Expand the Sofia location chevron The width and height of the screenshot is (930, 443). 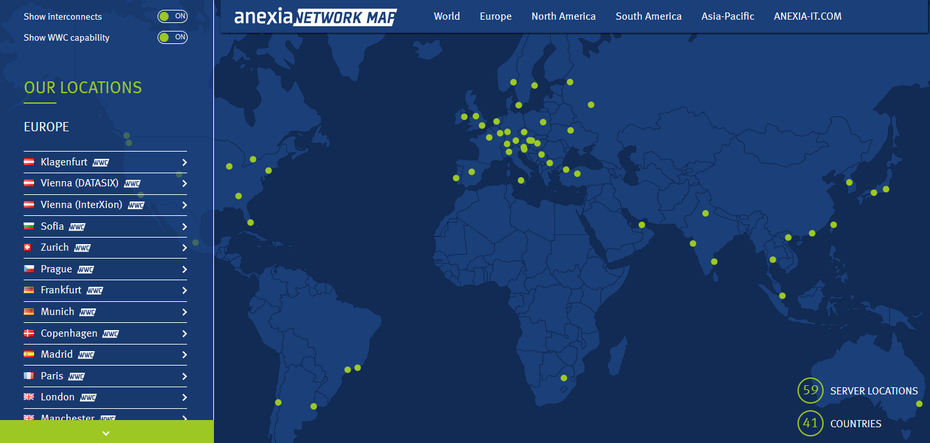(184, 227)
